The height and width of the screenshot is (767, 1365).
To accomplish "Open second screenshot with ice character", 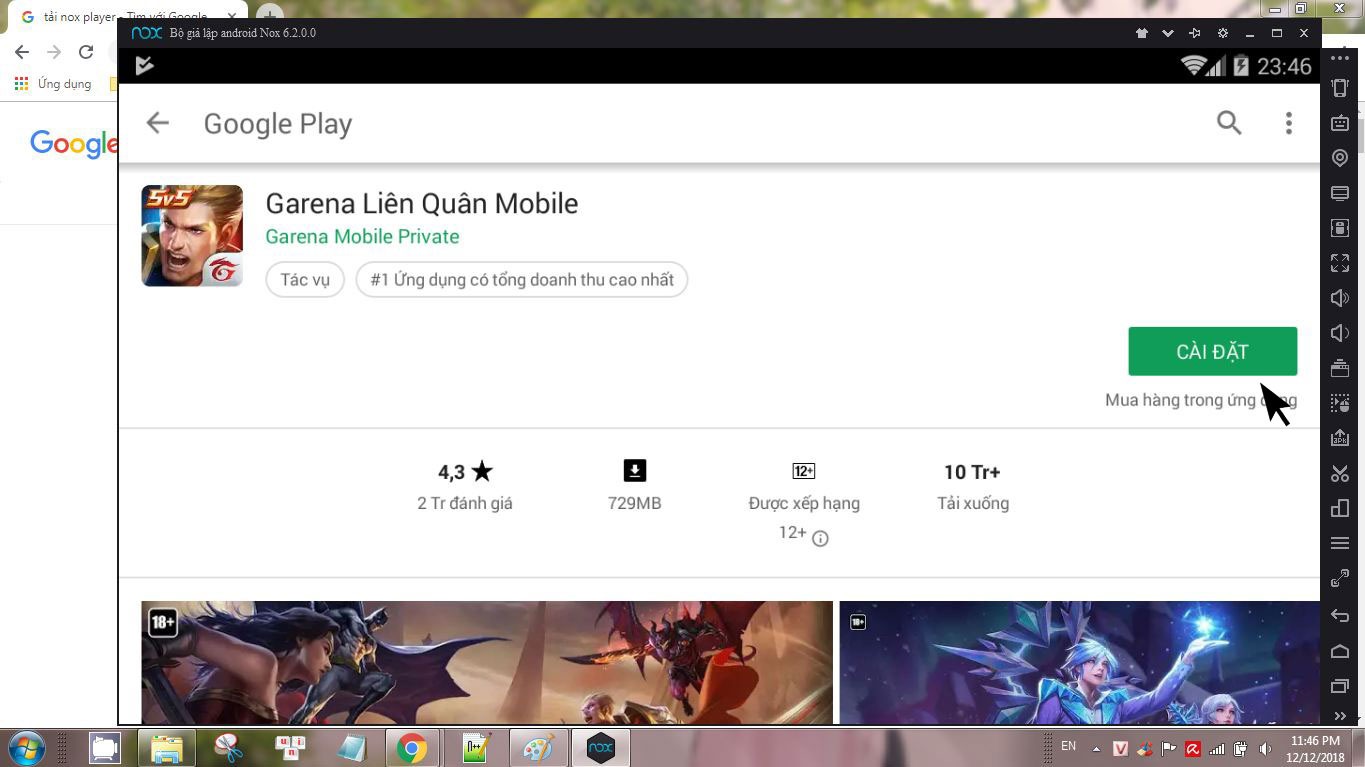I will coord(1080,662).
